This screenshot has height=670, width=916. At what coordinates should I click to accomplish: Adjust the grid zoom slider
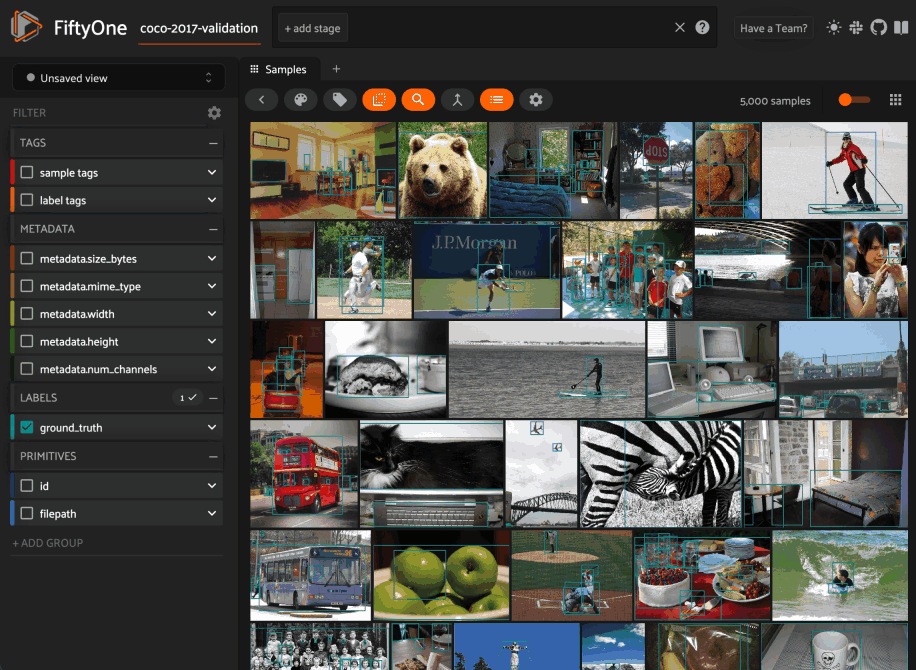pos(853,100)
